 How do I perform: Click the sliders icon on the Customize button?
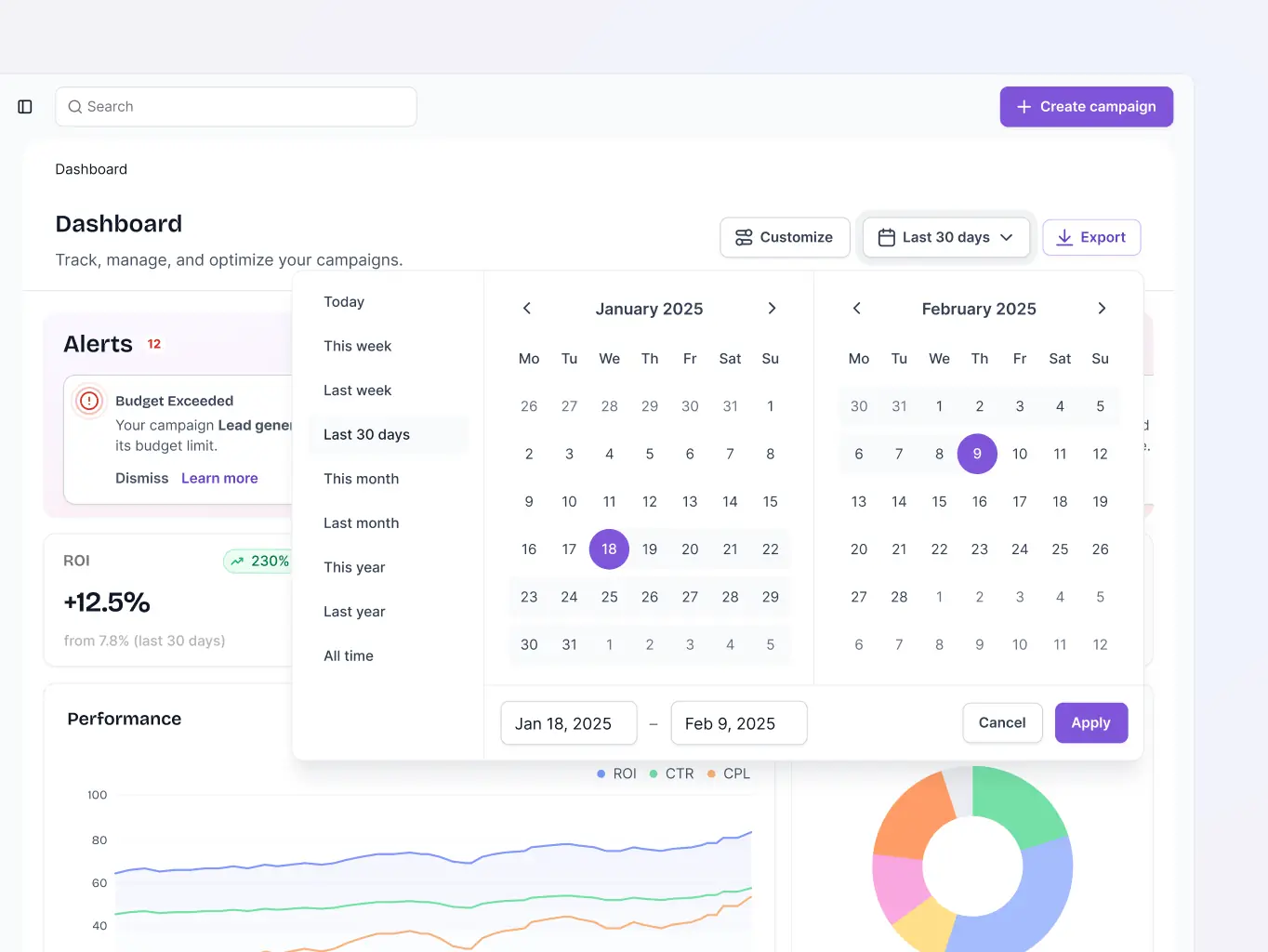coord(743,237)
